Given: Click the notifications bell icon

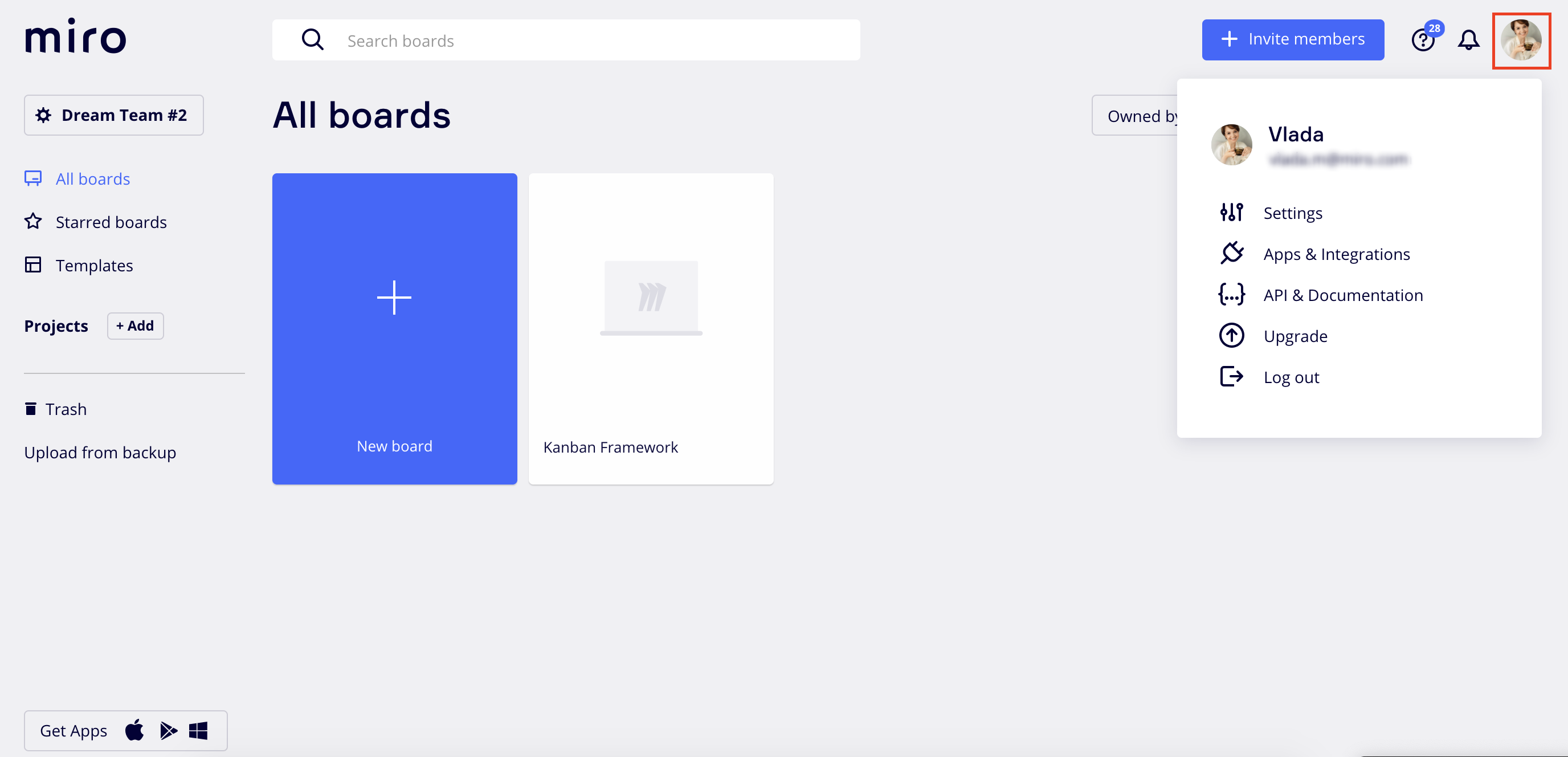Looking at the screenshot, I should point(1468,40).
